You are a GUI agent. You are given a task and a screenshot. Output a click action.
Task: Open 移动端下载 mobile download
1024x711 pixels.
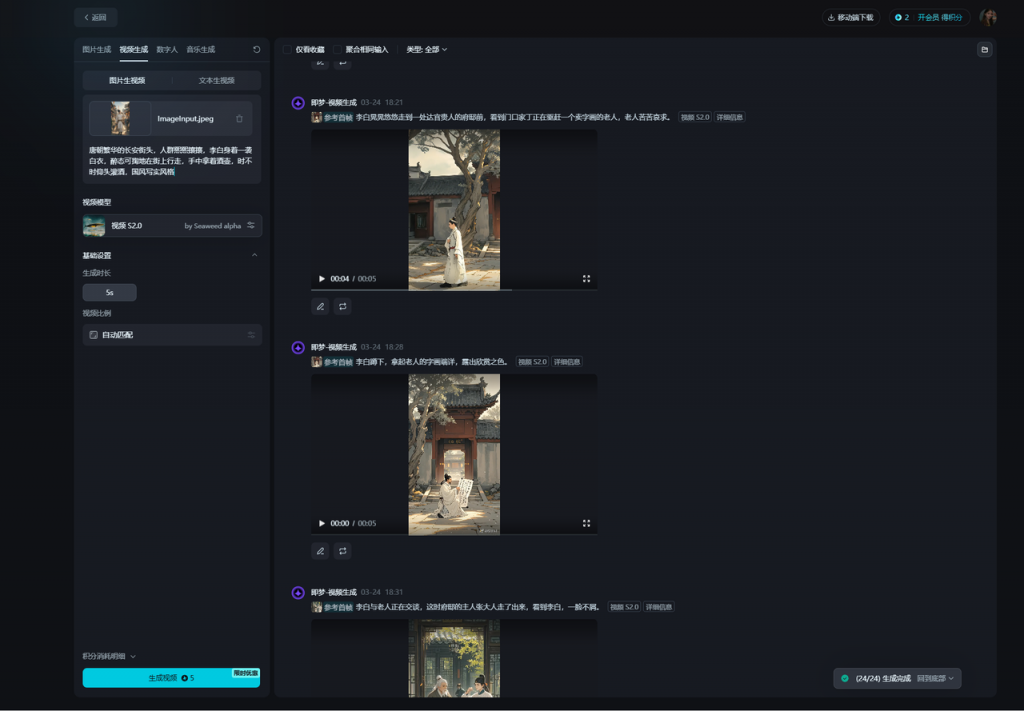[850, 18]
